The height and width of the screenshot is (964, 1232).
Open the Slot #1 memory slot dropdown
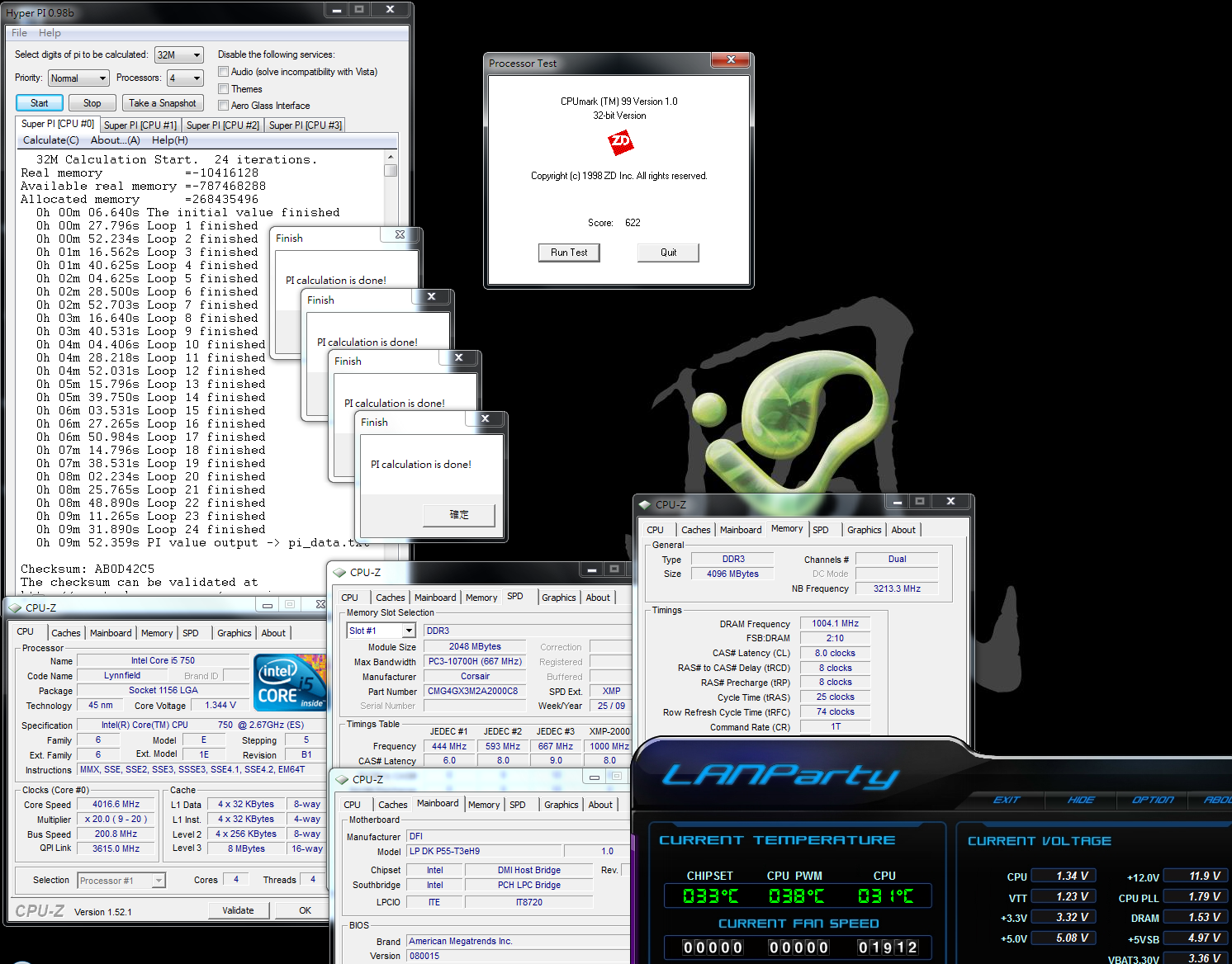click(408, 631)
